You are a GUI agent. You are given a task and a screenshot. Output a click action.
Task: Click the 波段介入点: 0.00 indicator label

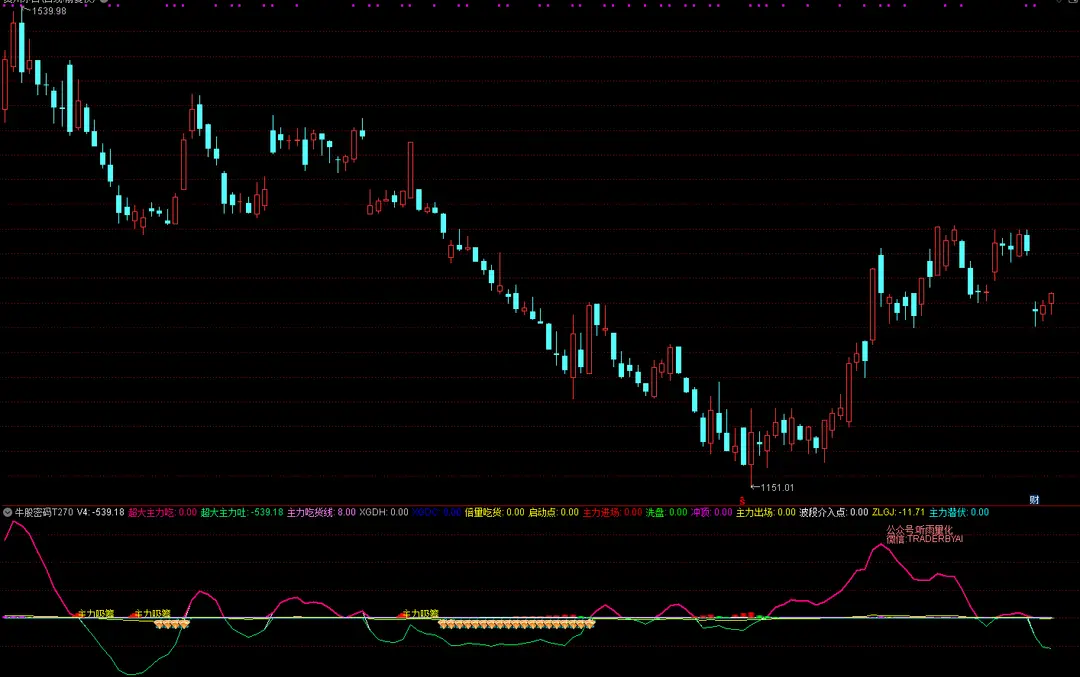click(833, 512)
